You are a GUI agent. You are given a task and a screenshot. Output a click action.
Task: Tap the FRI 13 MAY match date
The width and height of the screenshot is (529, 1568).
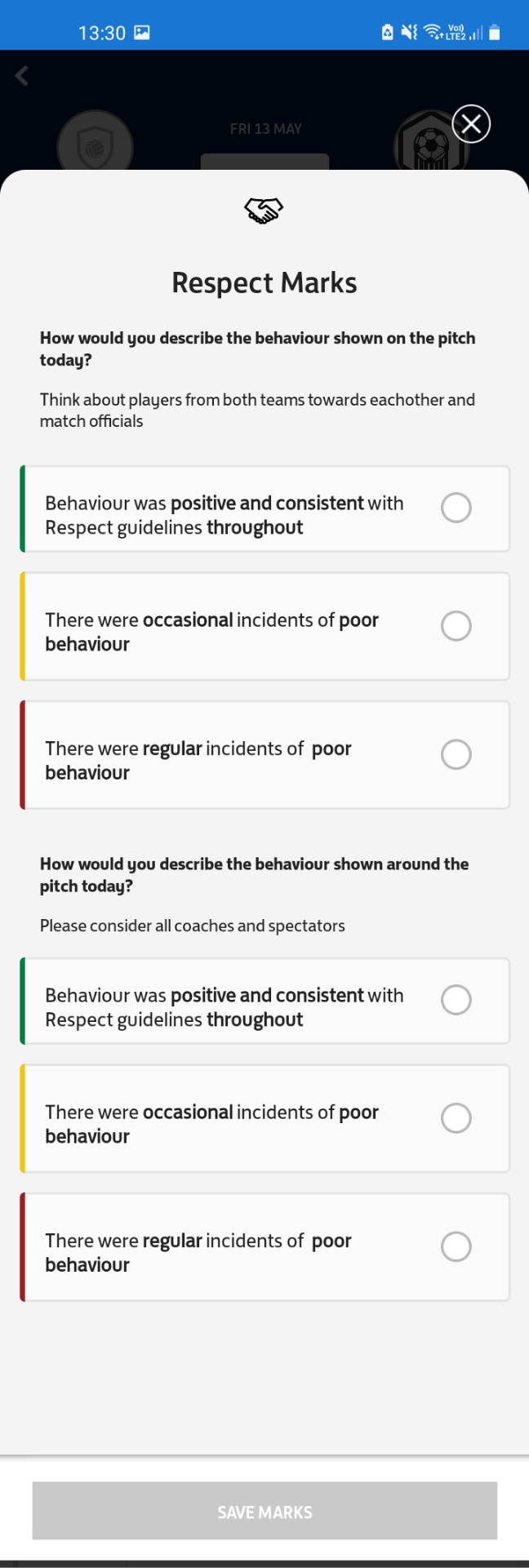(x=264, y=128)
